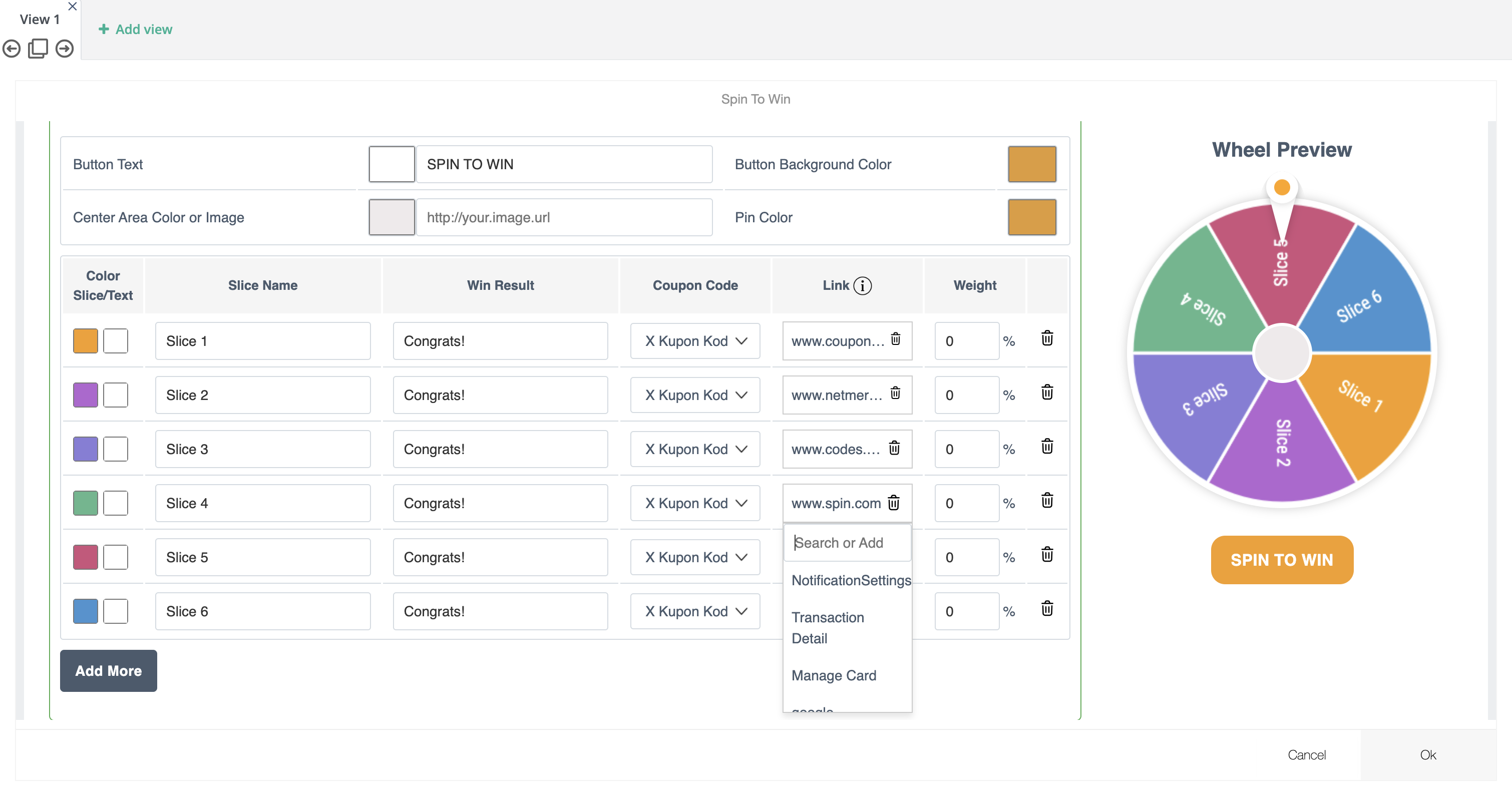Open Coupon Code dropdown for Slice 1

(x=695, y=341)
